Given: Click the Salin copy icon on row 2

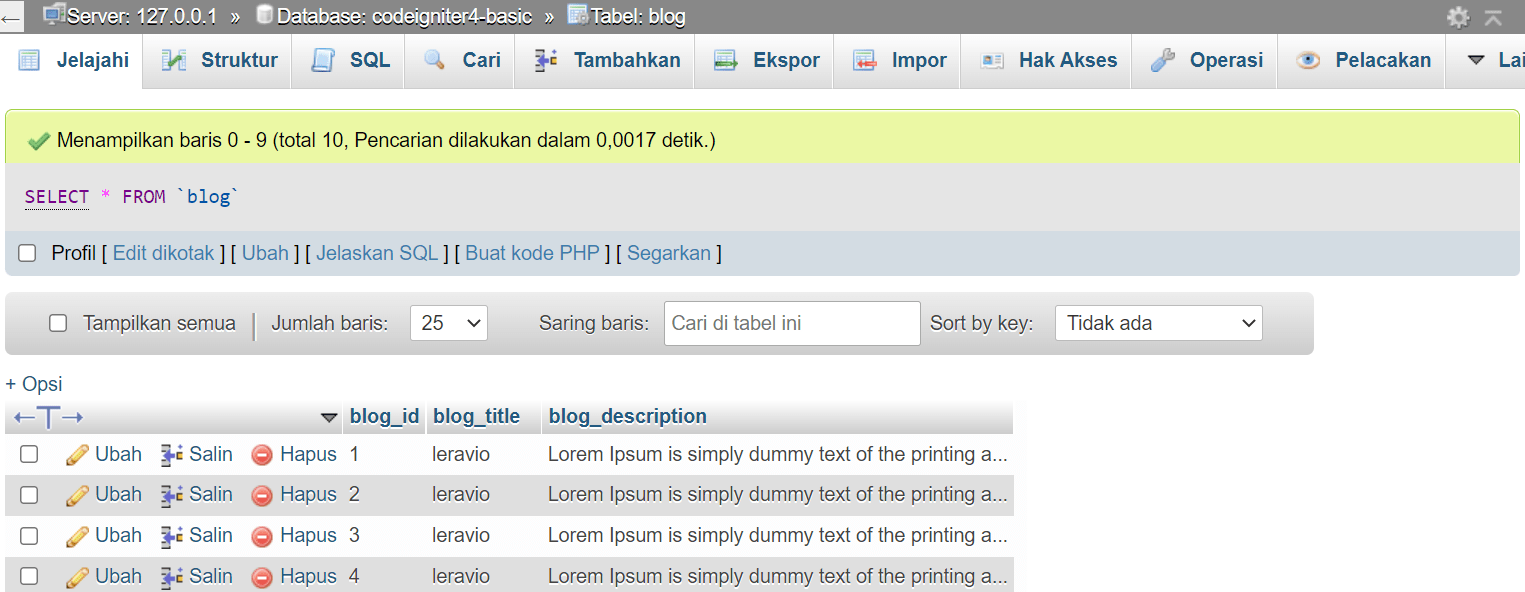Looking at the screenshot, I should (172, 494).
